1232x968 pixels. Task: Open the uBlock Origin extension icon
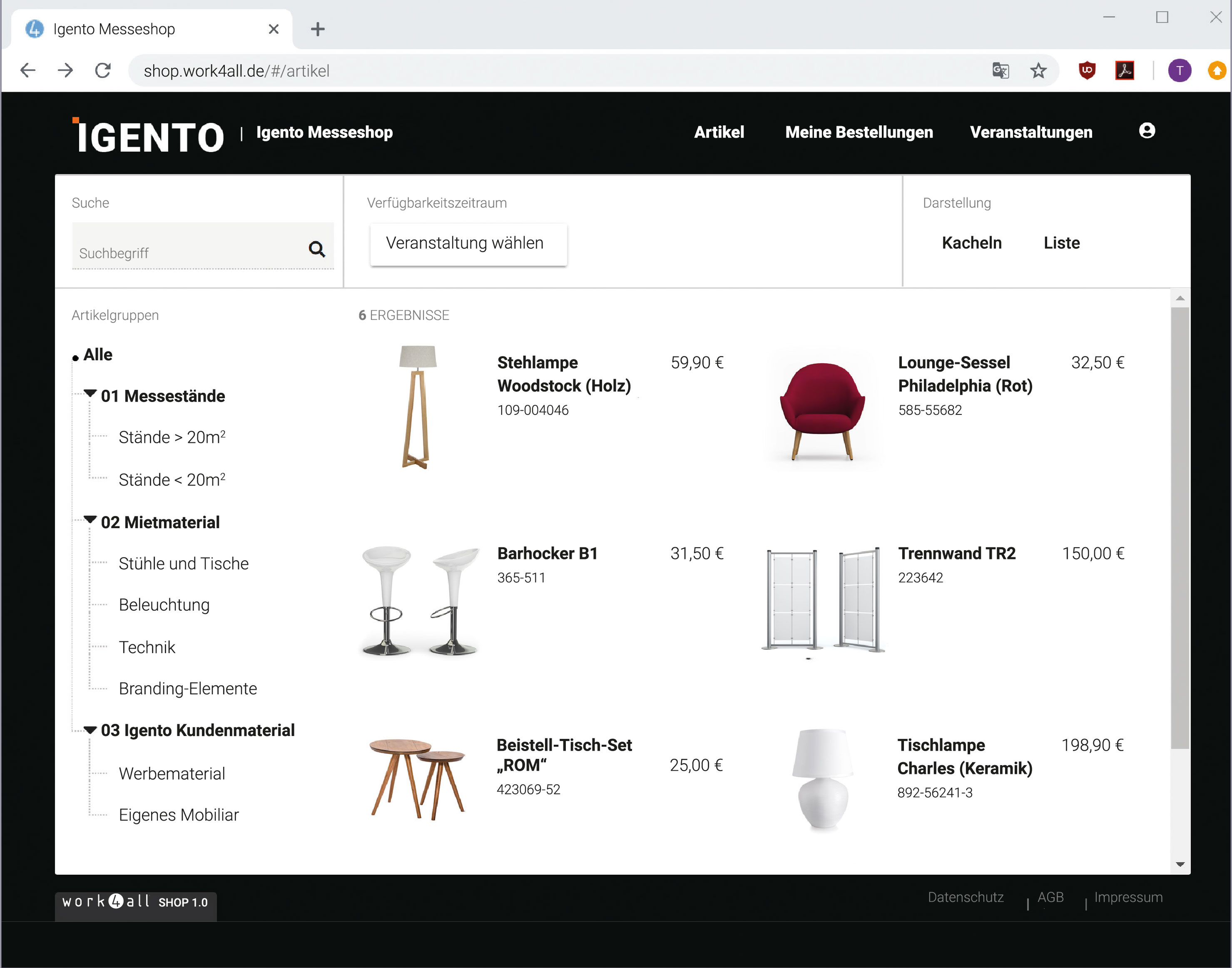(x=1086, y=71)
